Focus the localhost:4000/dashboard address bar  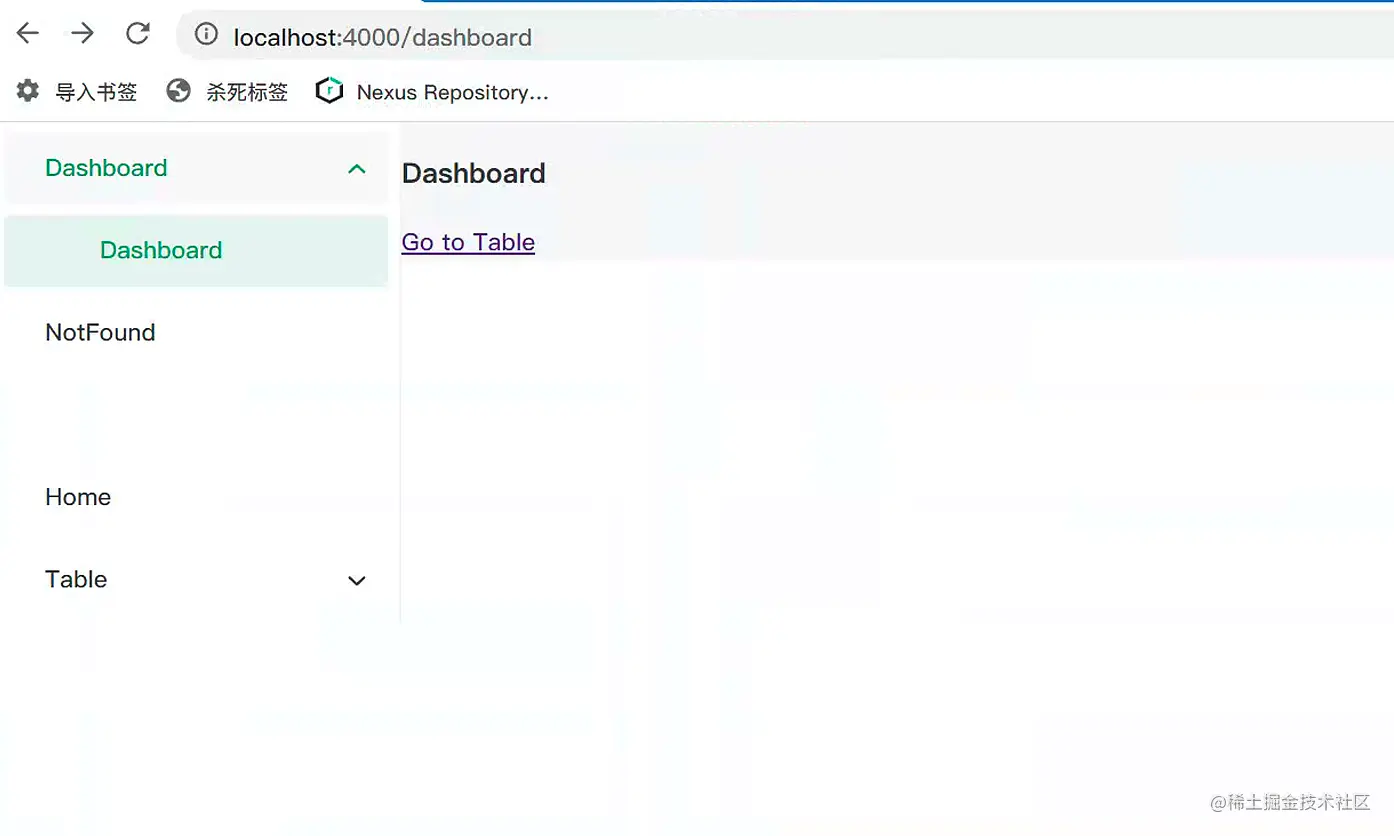(x=785, y=36)
